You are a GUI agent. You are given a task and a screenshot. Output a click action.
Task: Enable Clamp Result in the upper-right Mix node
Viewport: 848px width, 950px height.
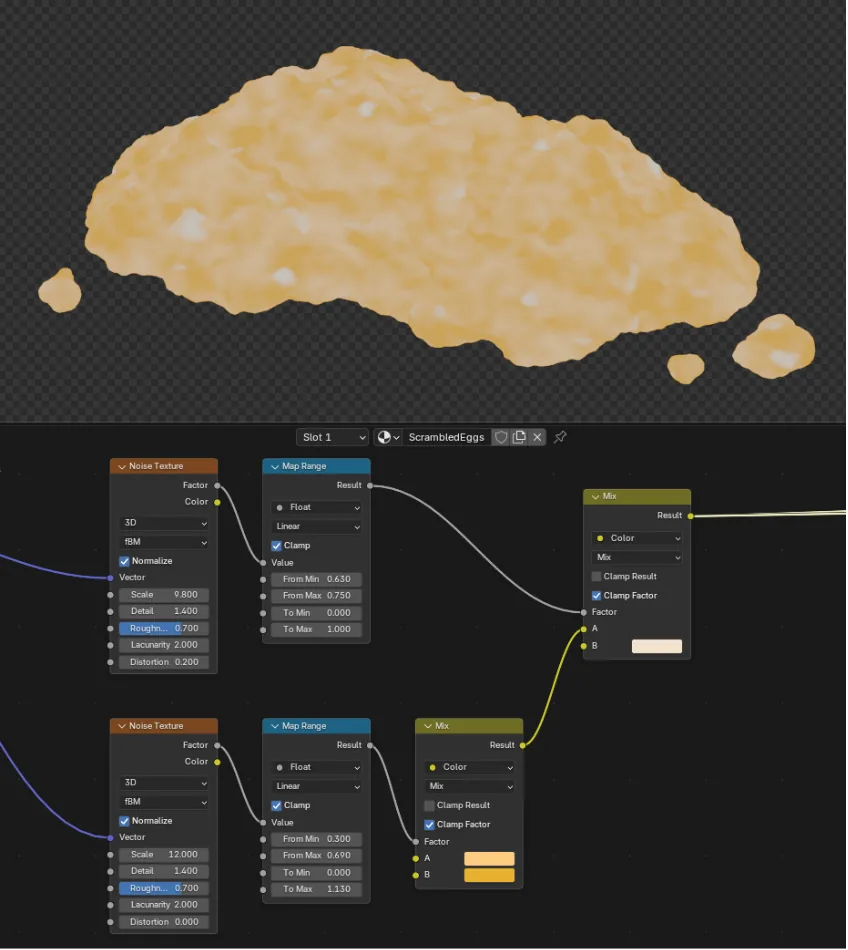(x=597, y=577)
